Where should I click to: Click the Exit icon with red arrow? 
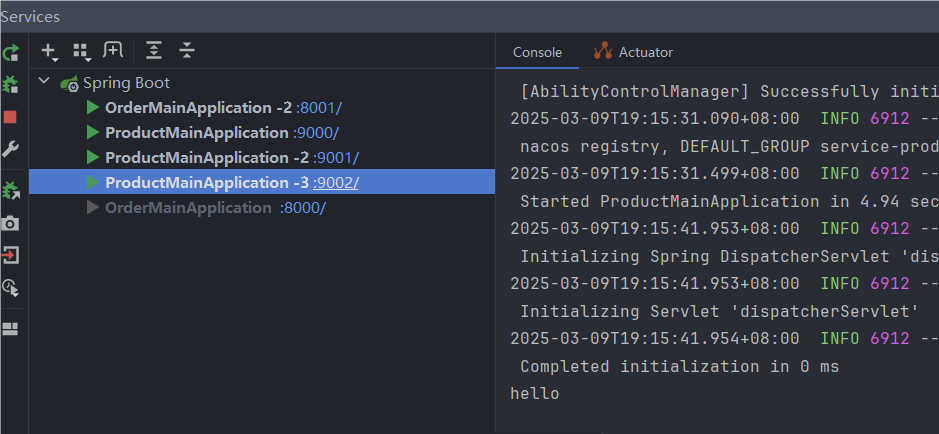(x=10, y=255)
